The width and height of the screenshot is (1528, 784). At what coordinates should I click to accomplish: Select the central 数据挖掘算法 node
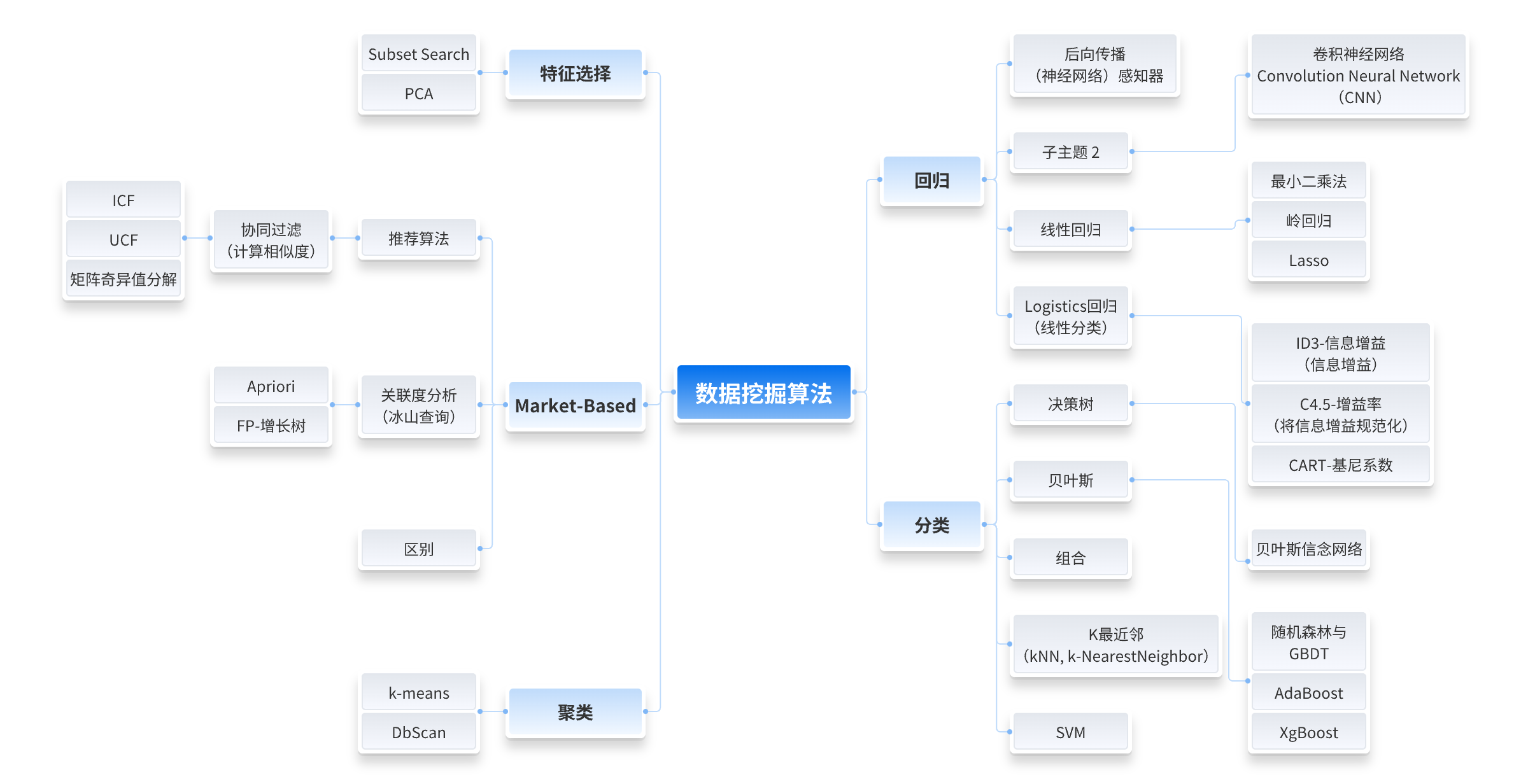(x=763, y=393)
